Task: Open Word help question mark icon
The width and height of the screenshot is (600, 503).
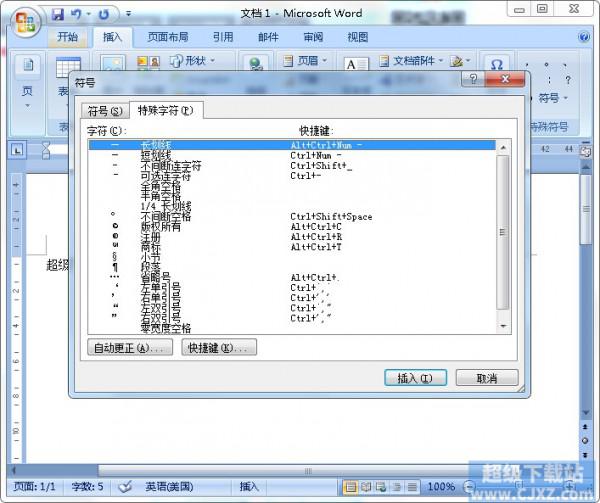Action: click(584, 37)
